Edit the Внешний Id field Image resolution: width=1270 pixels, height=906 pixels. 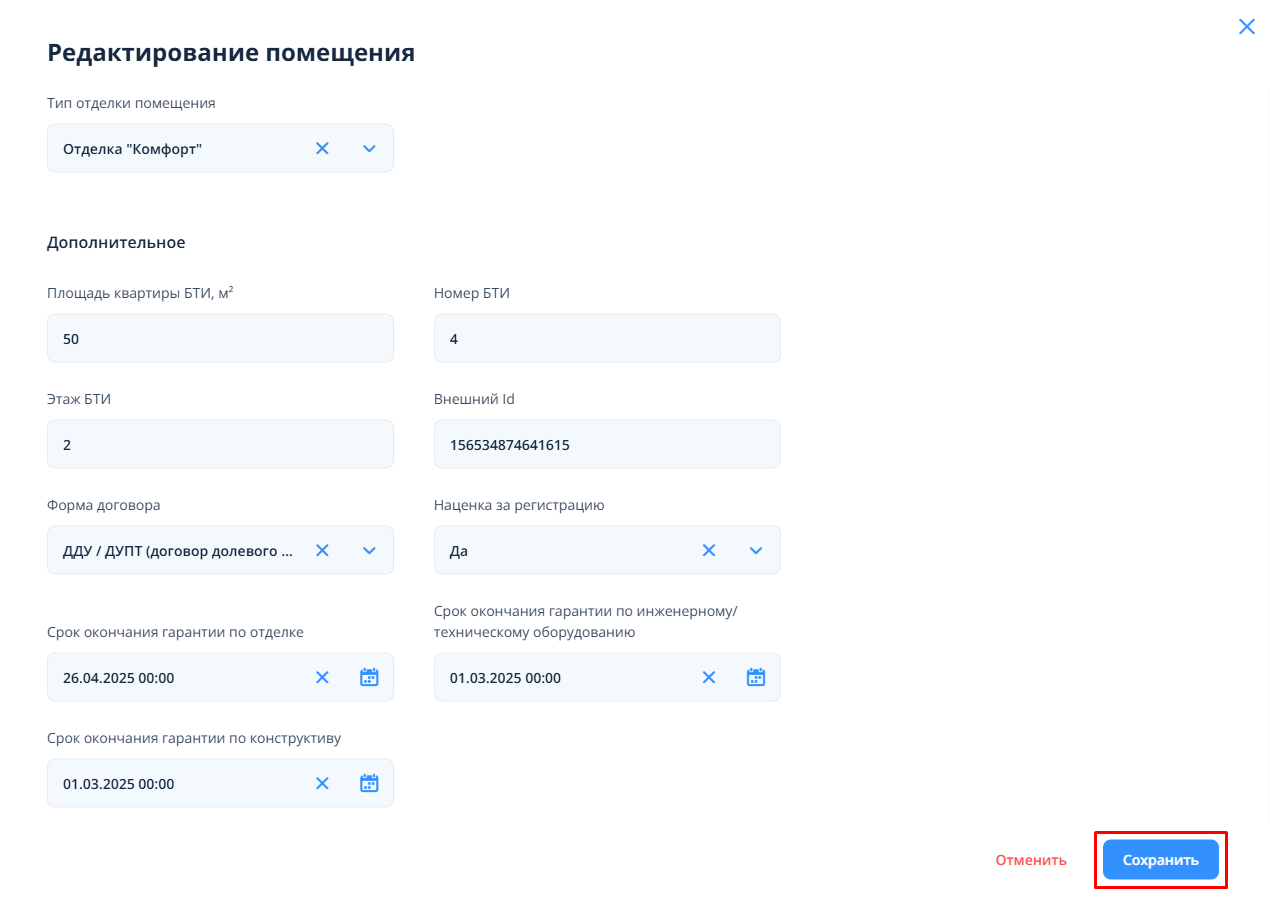[x=607, y=445]
